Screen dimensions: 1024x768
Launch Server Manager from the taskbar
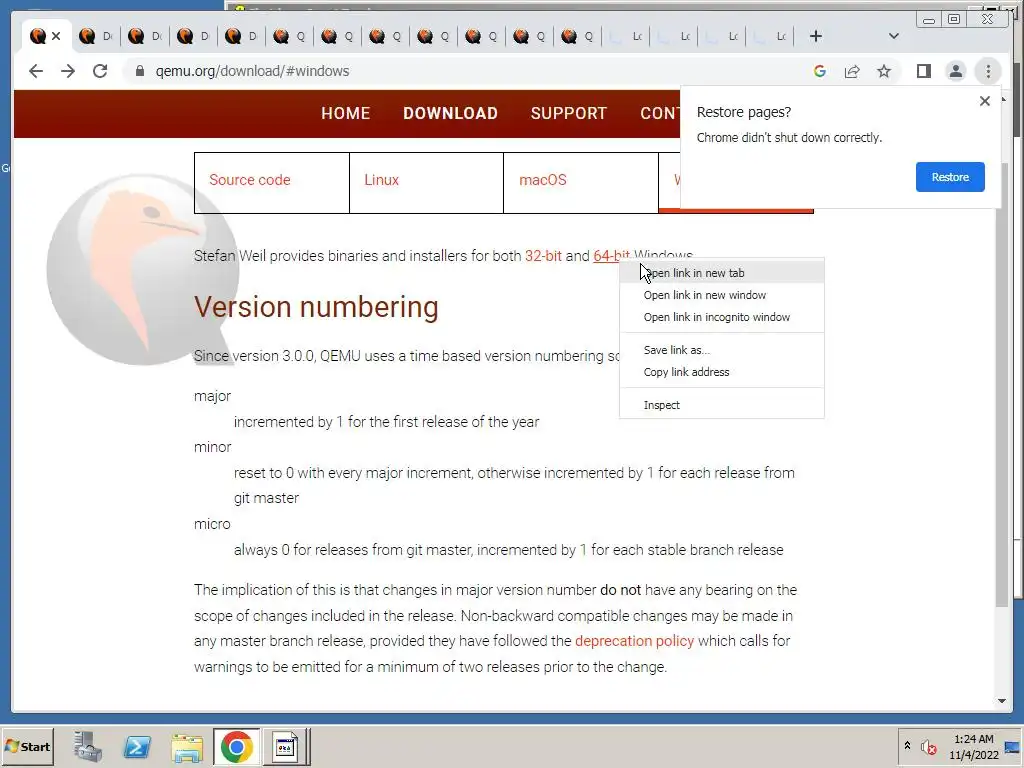88,746
